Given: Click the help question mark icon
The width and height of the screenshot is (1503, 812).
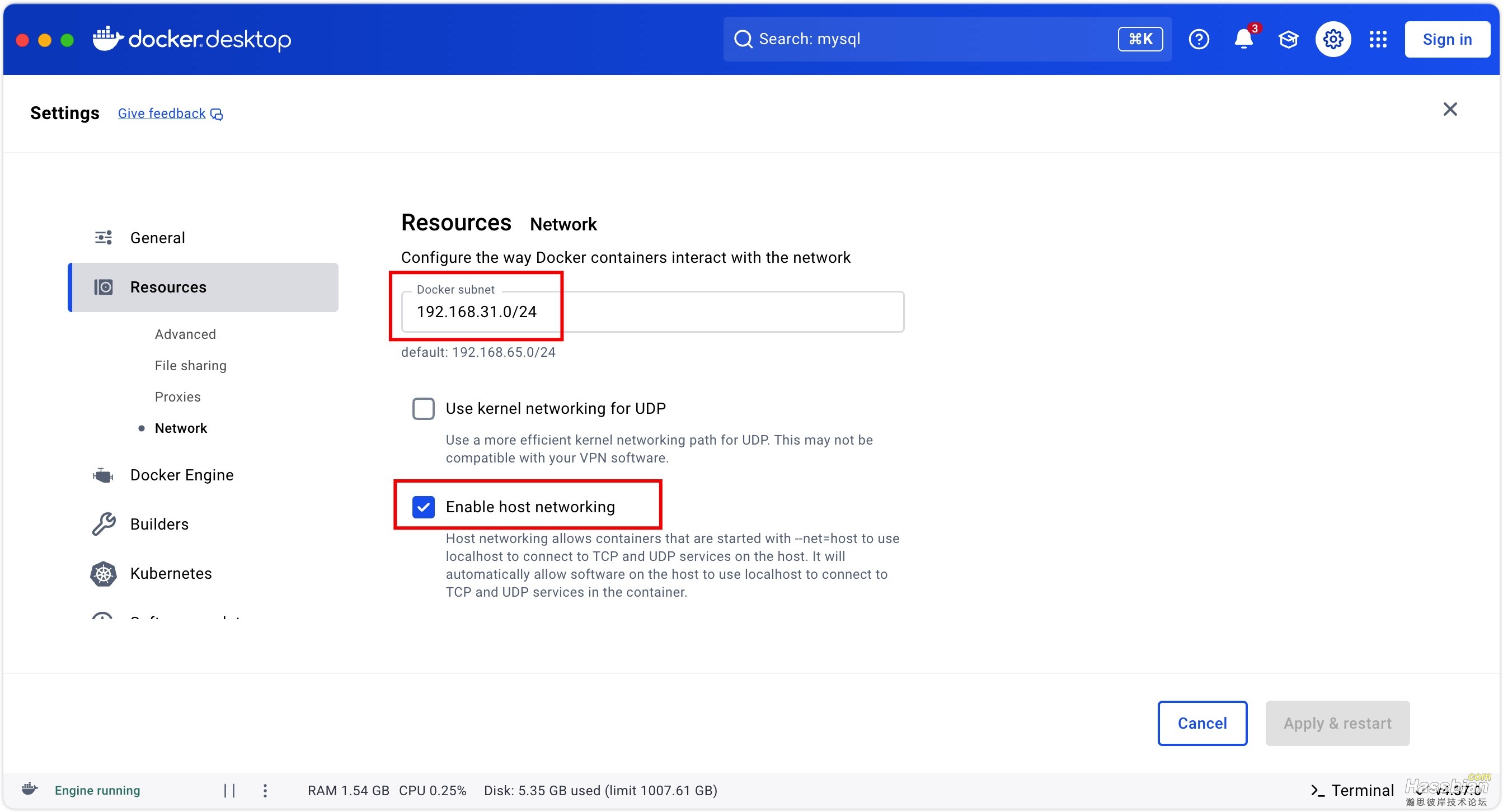Looking at the screenshot, I should pyautogui.click(x=1199, y=39).
